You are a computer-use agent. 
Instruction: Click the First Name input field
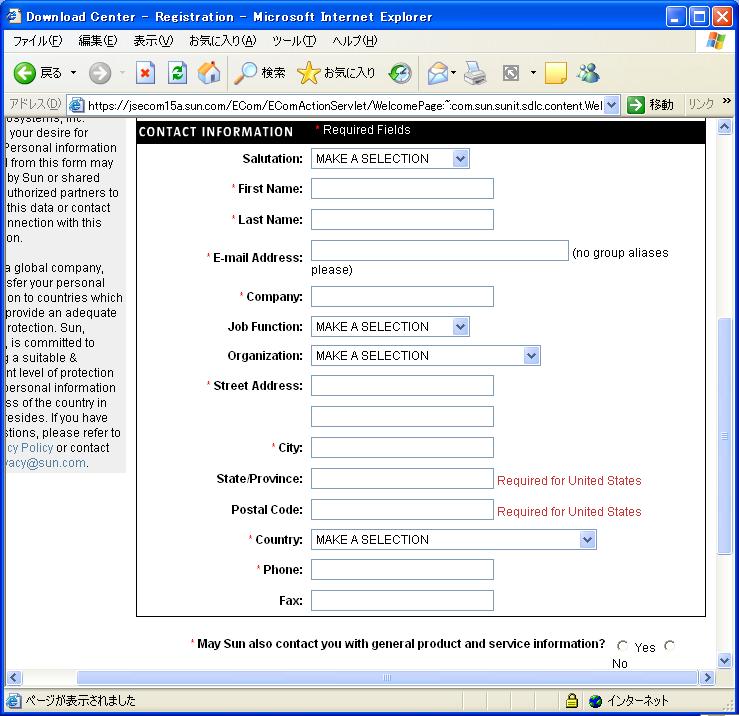click(x=402, y=189)
